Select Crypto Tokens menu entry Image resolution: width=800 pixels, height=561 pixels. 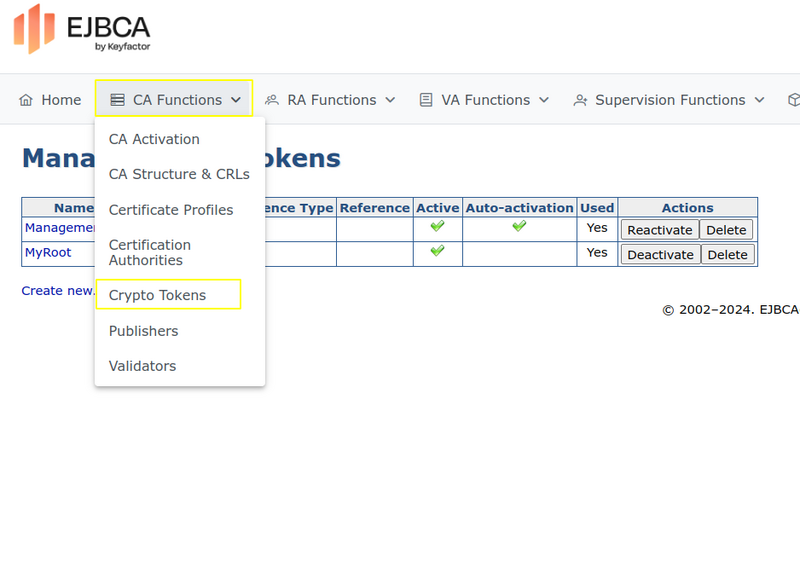pos(157,295)
